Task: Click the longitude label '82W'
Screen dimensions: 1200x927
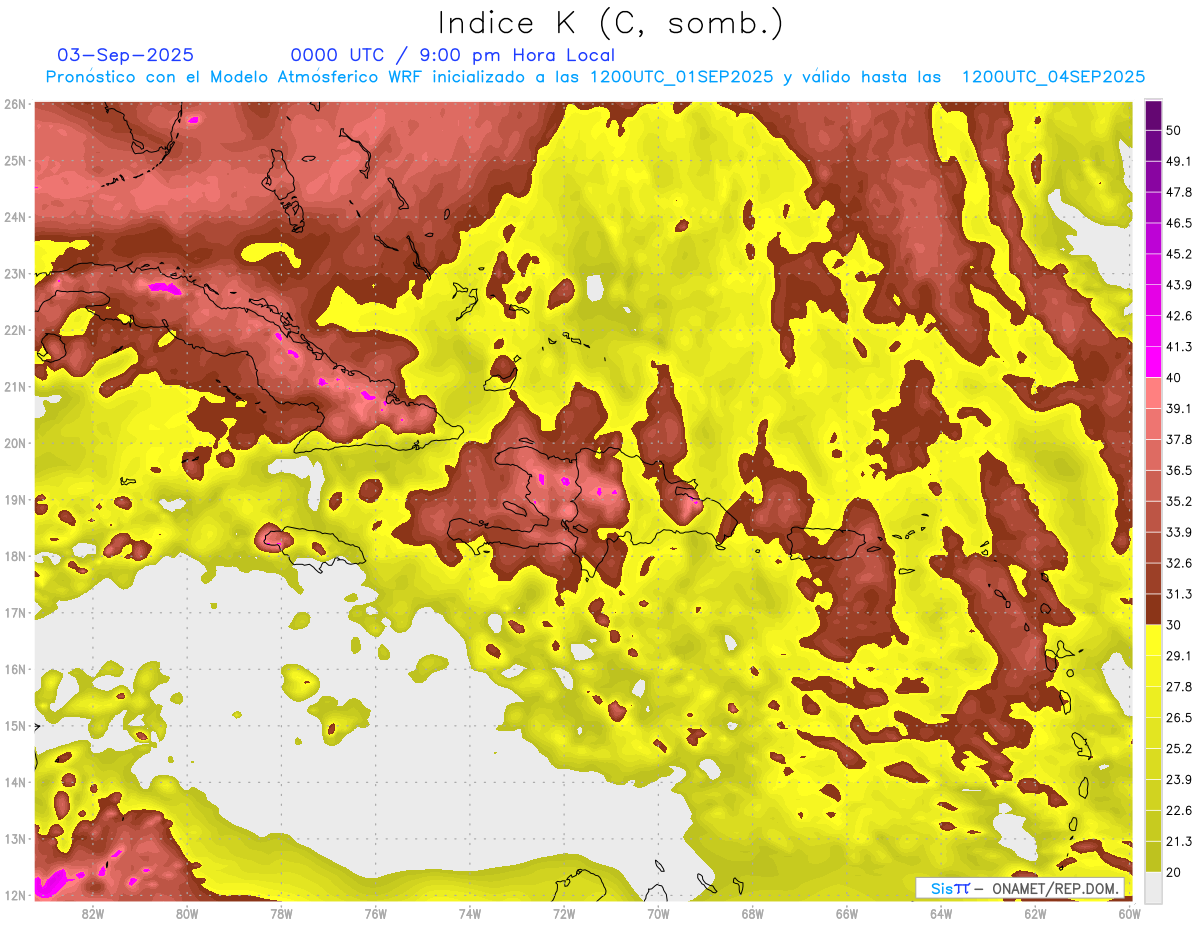Action: (93, 913)
